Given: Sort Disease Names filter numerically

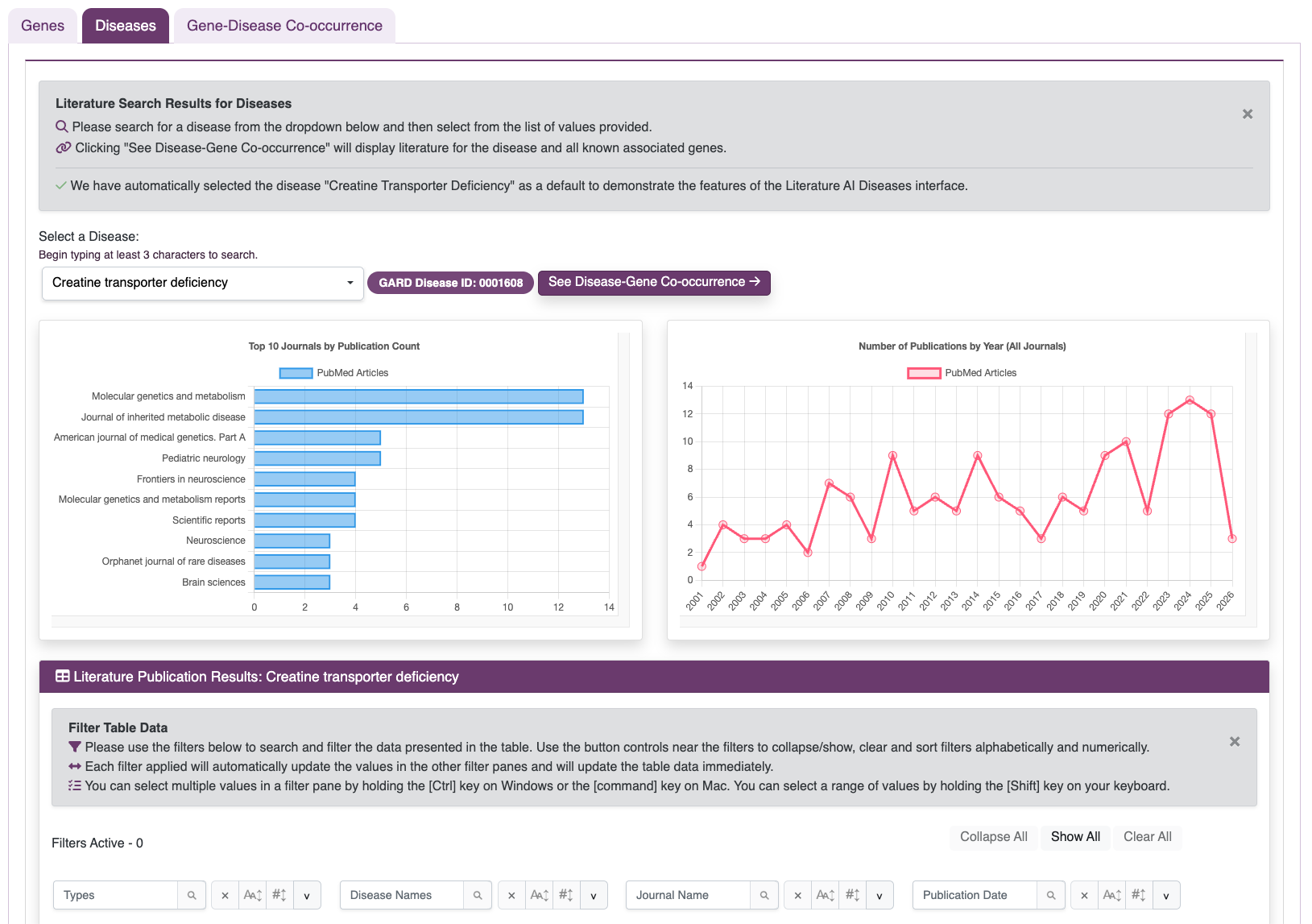Looking at the screenshot, I should [x=566, y=895].
